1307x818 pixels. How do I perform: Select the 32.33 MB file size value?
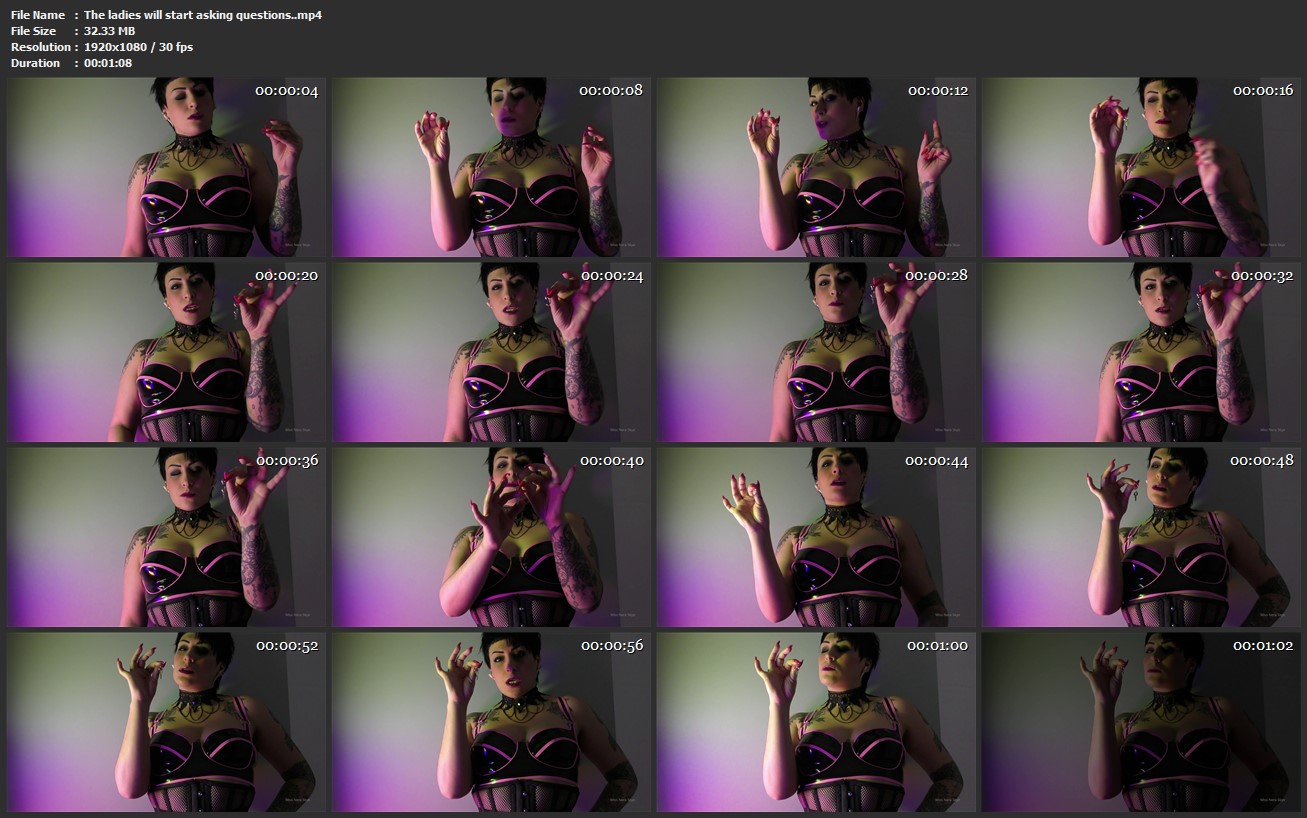(109, 31)
